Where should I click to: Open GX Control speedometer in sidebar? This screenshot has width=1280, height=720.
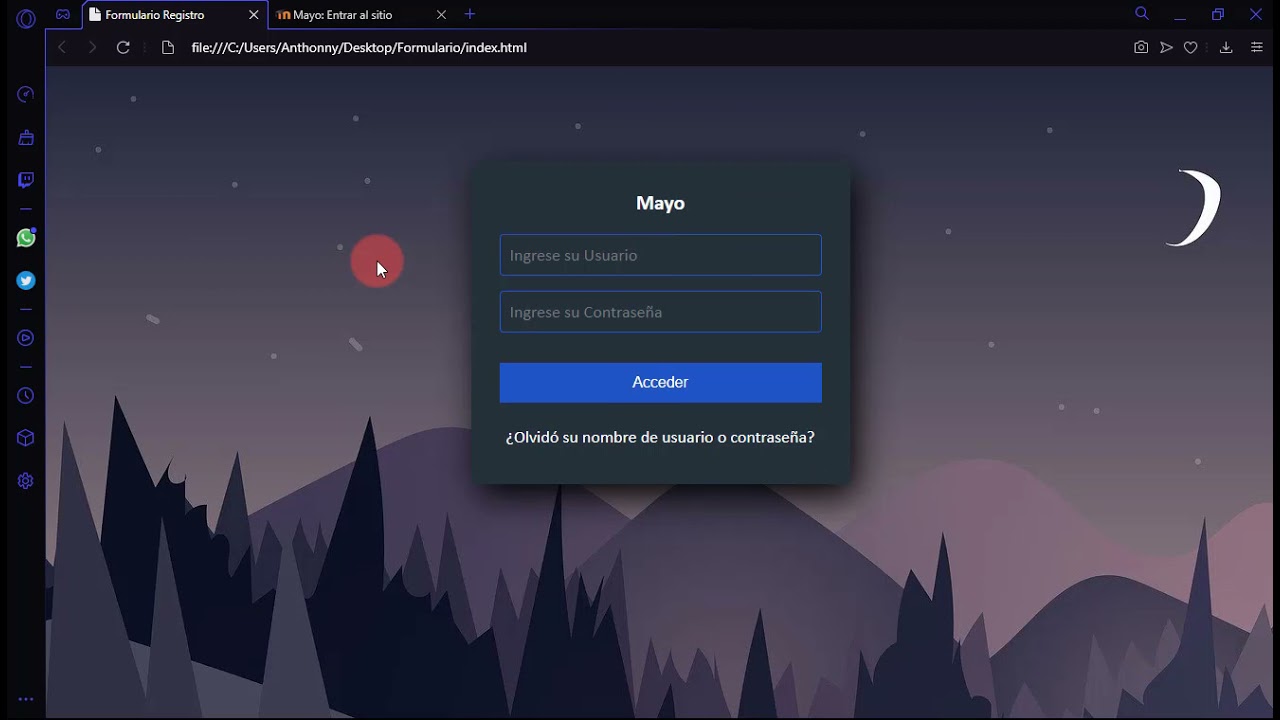26,94
